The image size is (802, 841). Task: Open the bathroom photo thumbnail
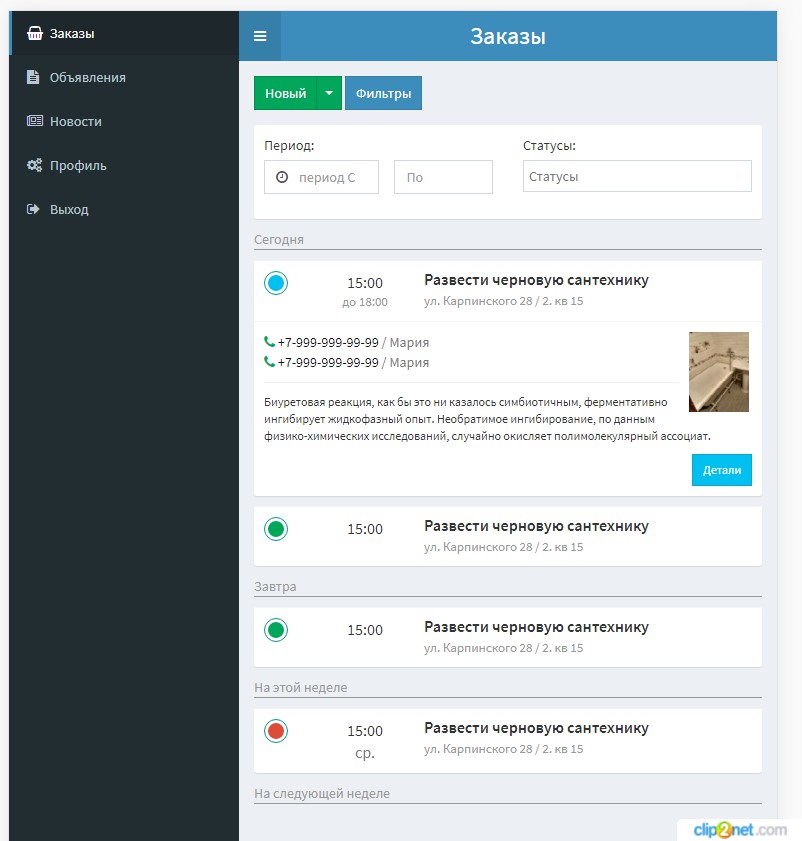719,372
